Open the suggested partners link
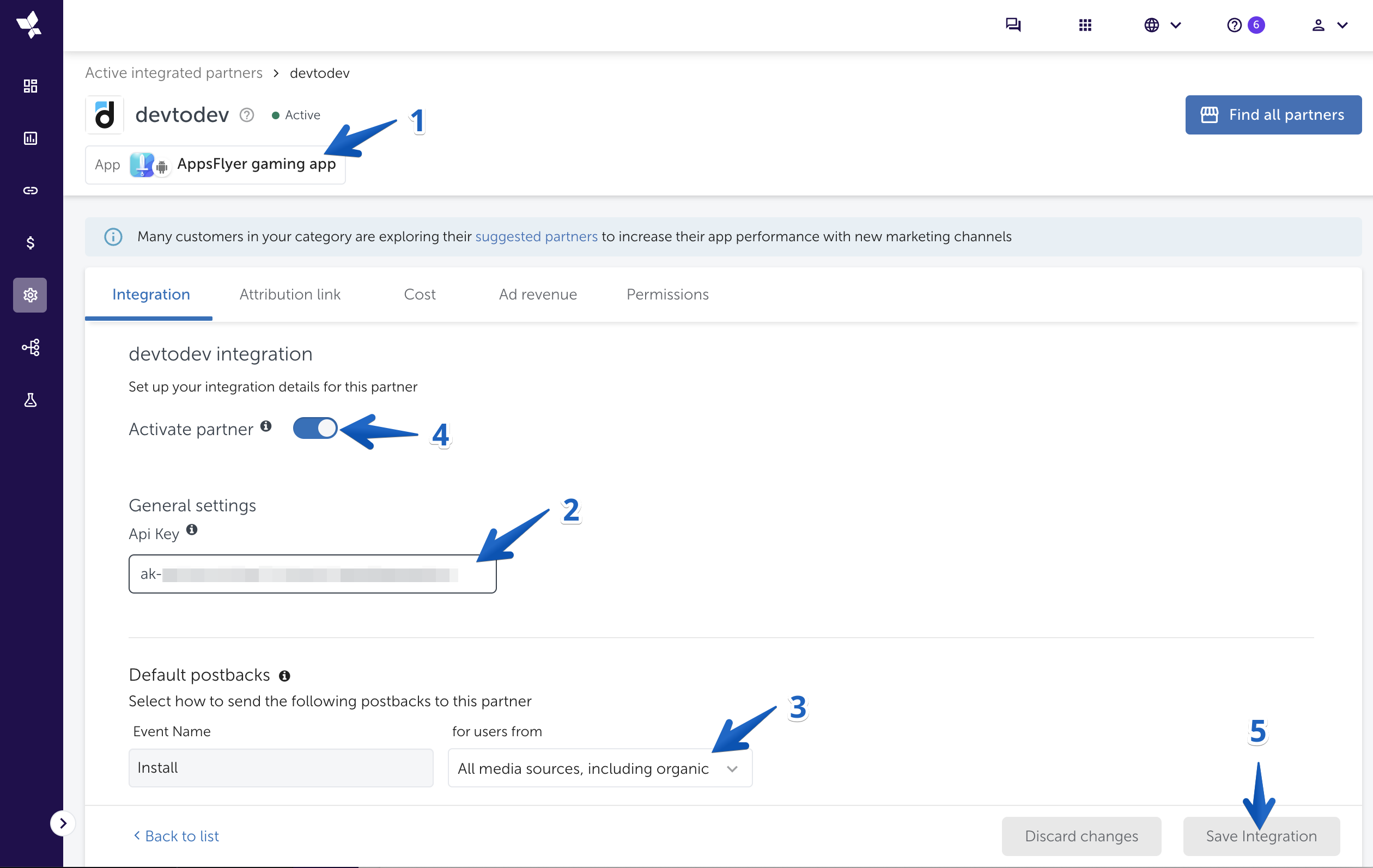Viewport: 1373px width, 868px height. click(x=536, y=236)
